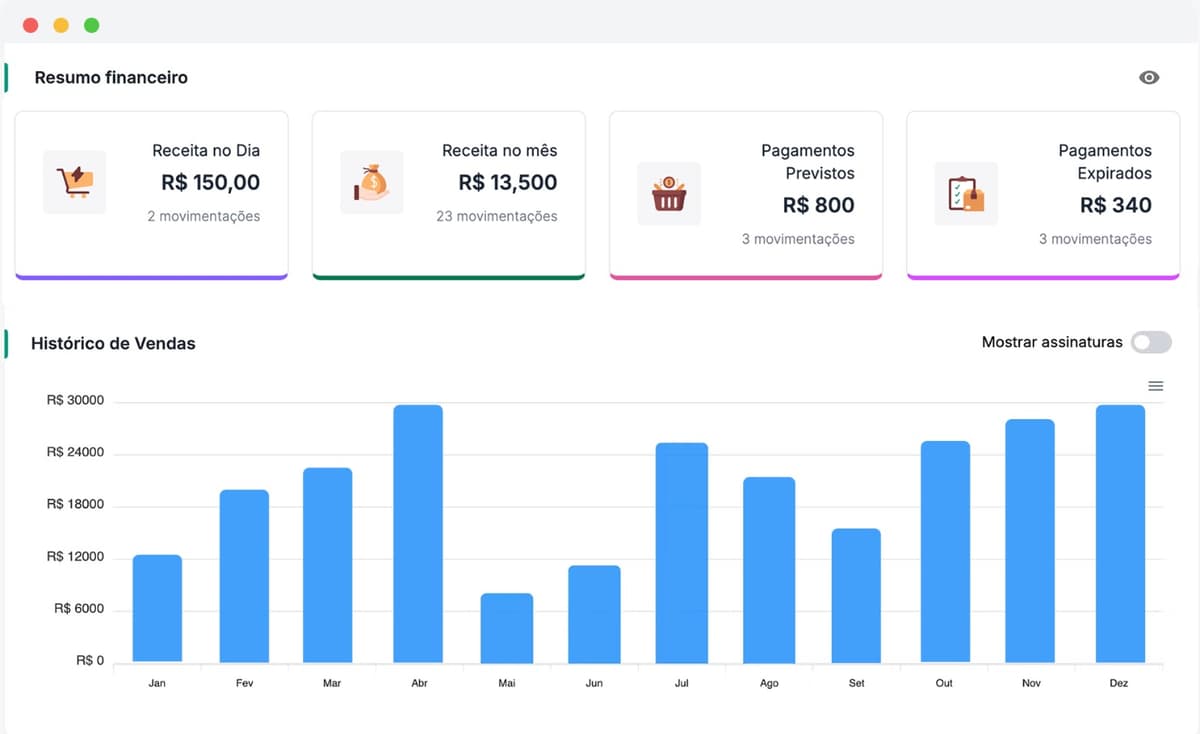
Task: Select the Abr bar in the sales chart
Action: click(419, 530)
